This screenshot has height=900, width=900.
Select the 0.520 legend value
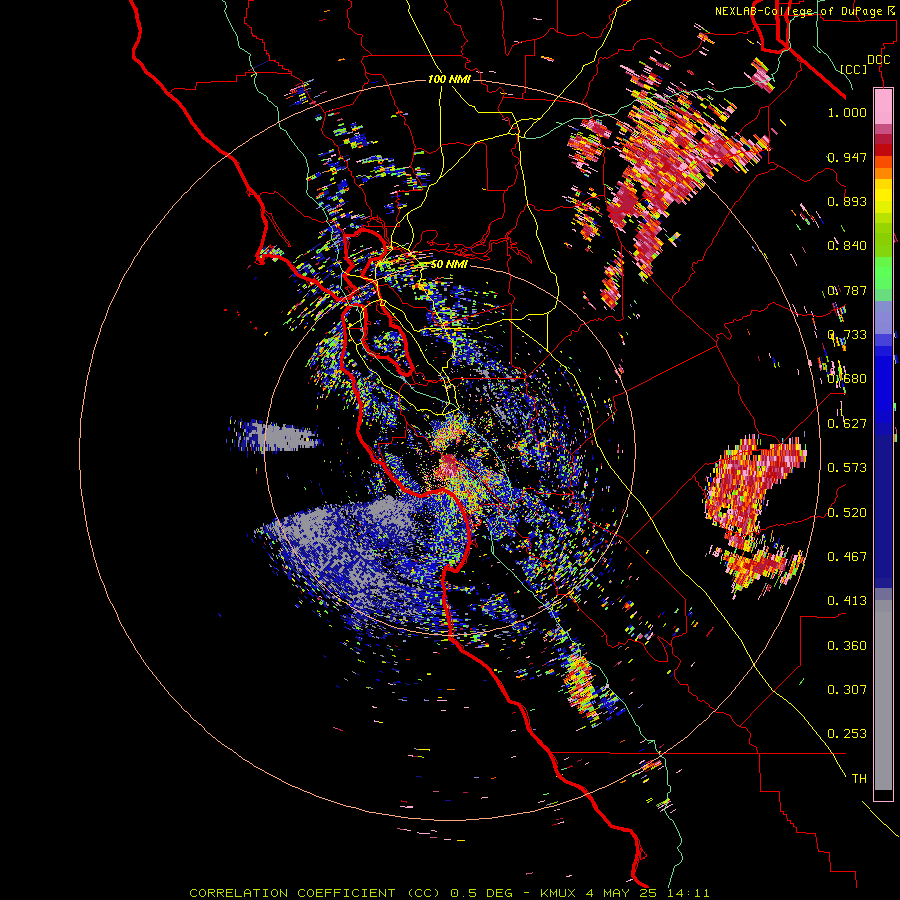847,513
